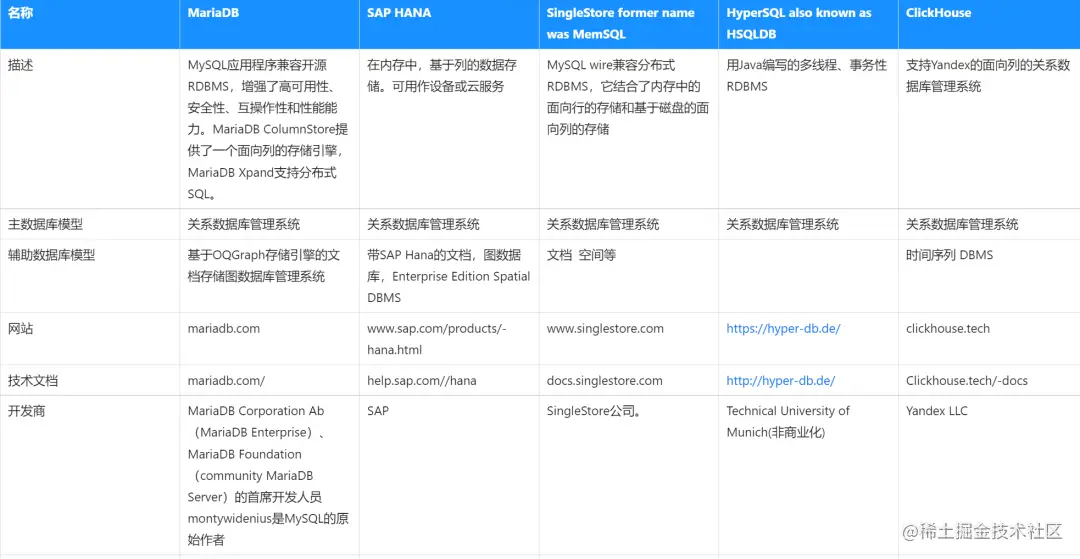Click the 技术文档 row label
The height and width of the screenshot is (559, 1080).
pyautogui.click(x=32, y=381)
